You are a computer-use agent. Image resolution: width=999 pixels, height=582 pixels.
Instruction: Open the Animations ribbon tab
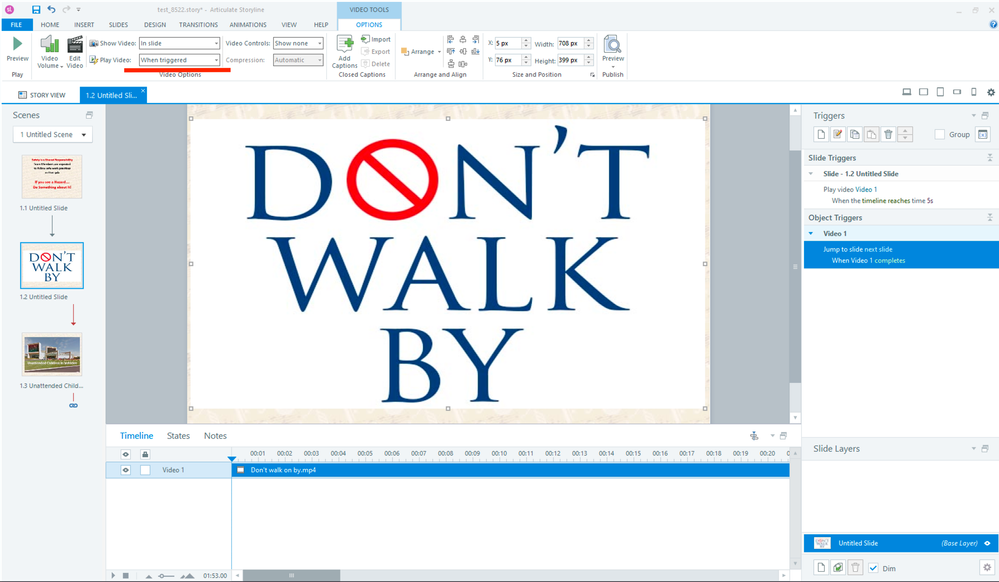248,24
